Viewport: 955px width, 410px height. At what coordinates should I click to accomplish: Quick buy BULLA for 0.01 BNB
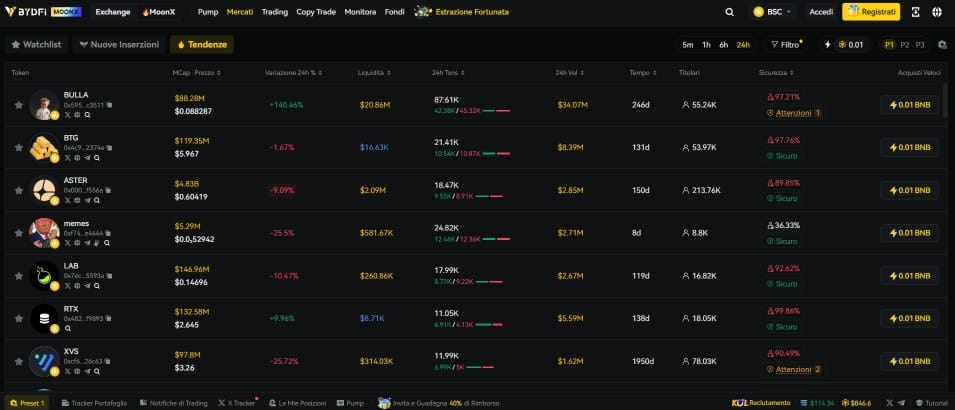pos(909,105)
